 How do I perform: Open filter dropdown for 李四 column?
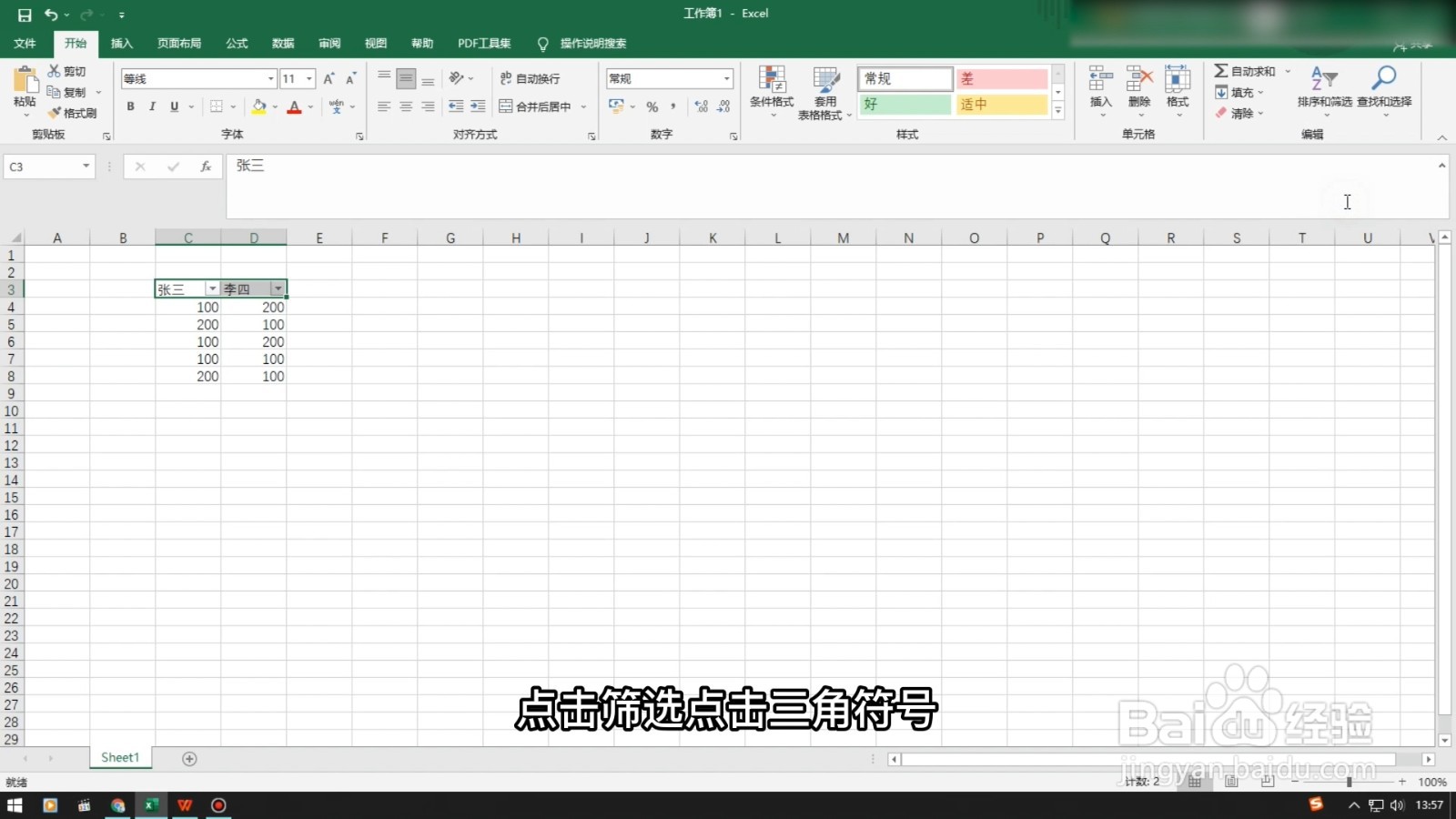[278, 288]
